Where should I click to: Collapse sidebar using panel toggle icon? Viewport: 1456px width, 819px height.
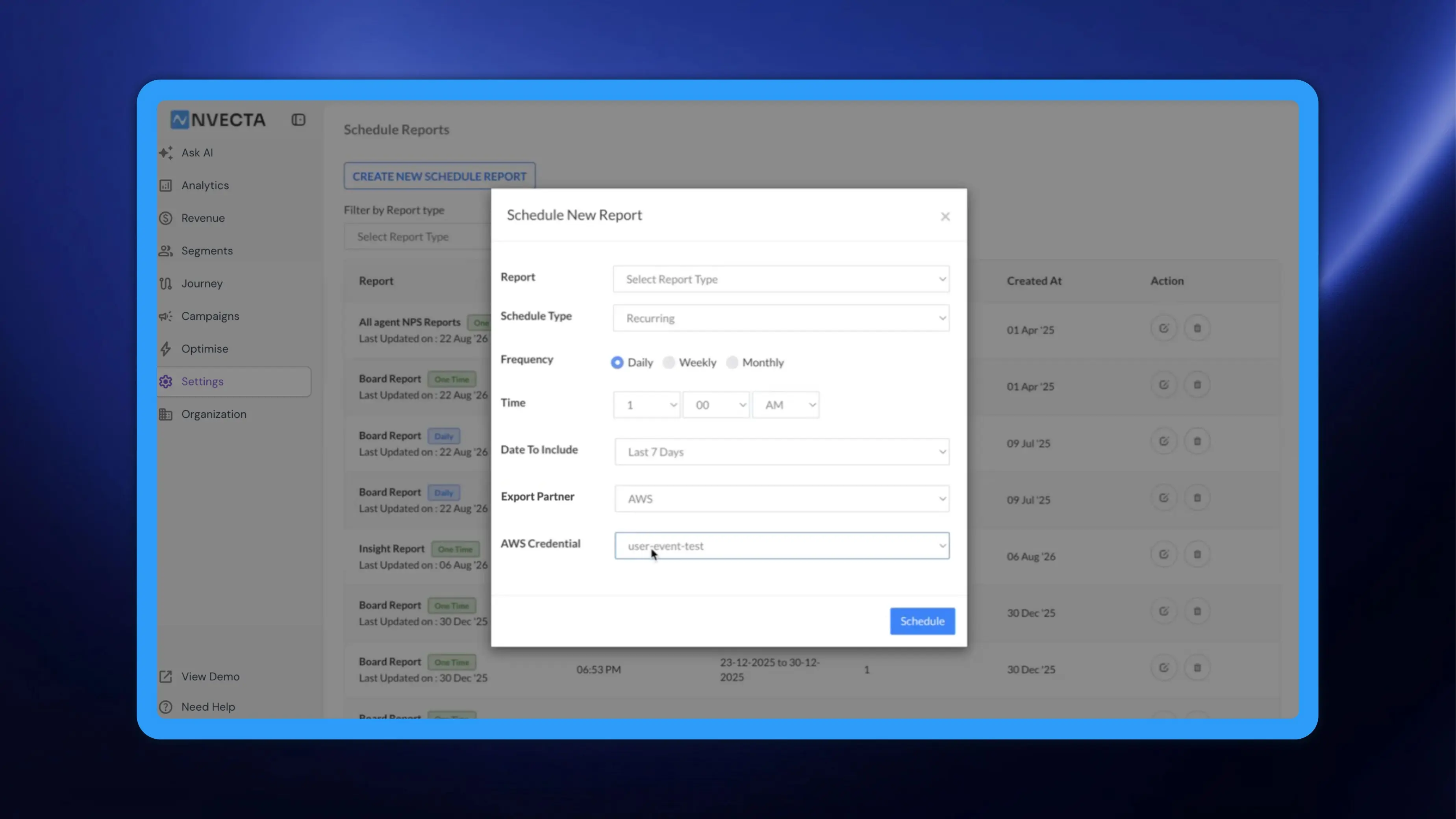[298, 120]
